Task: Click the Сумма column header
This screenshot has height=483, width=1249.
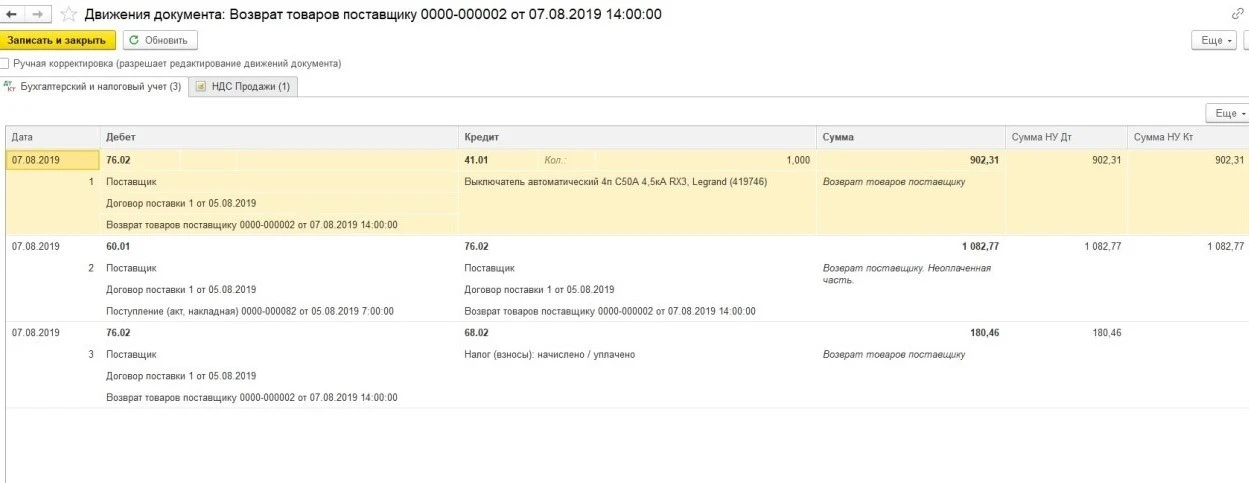Action: pos(838,137)
